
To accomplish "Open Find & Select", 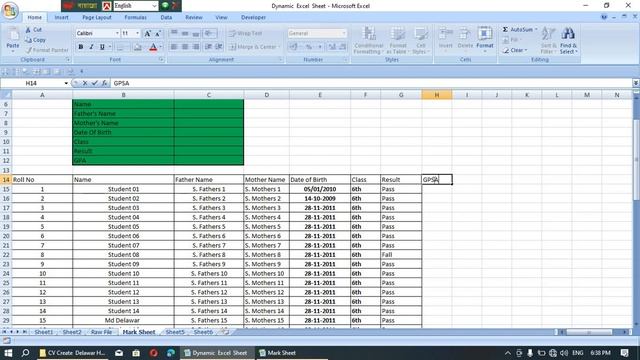I will pyautogui.click(x=568, y=40).
